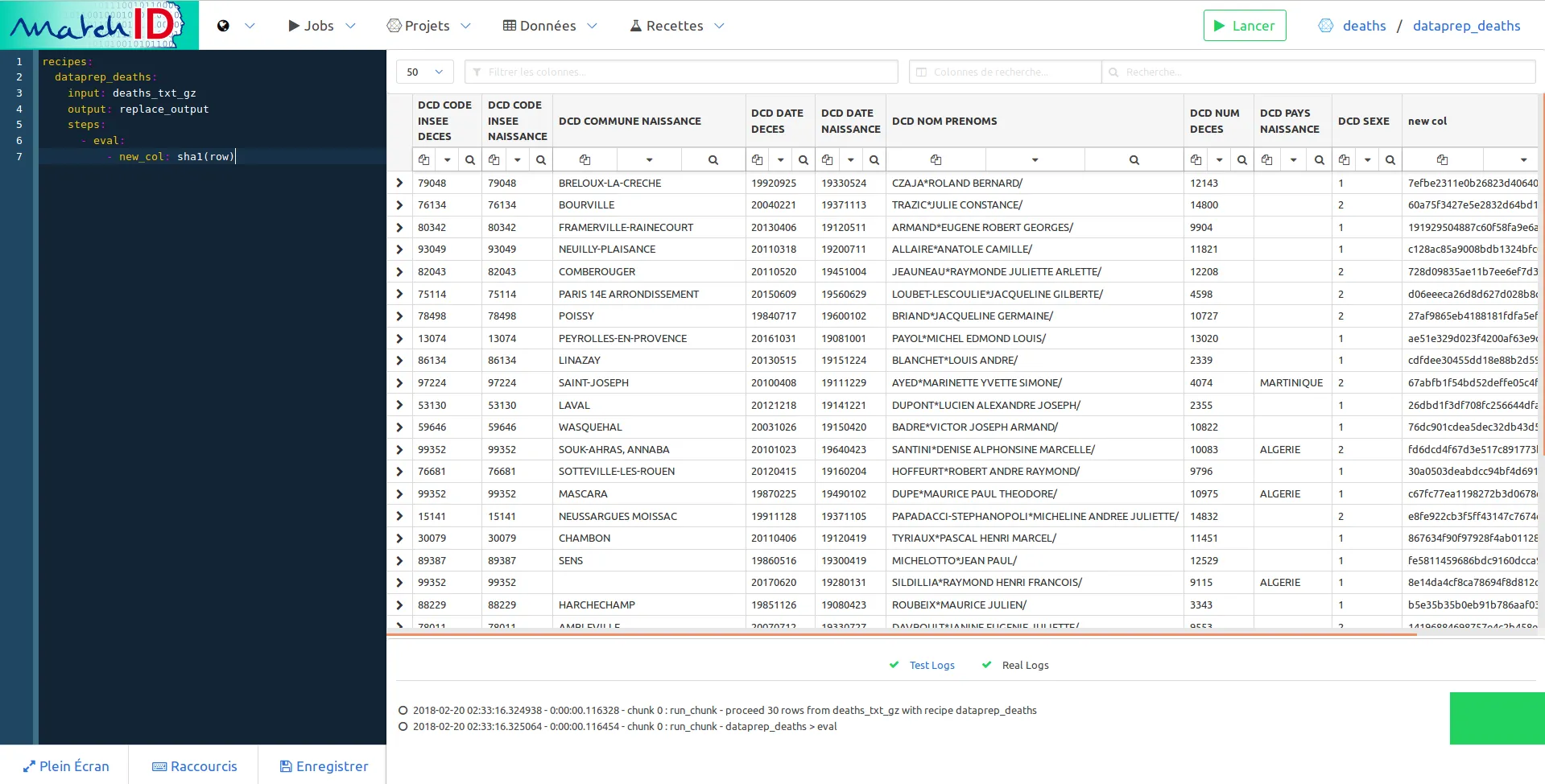
Task: Click inside the Filtrer les colonnes field
Action: point(681,72)
